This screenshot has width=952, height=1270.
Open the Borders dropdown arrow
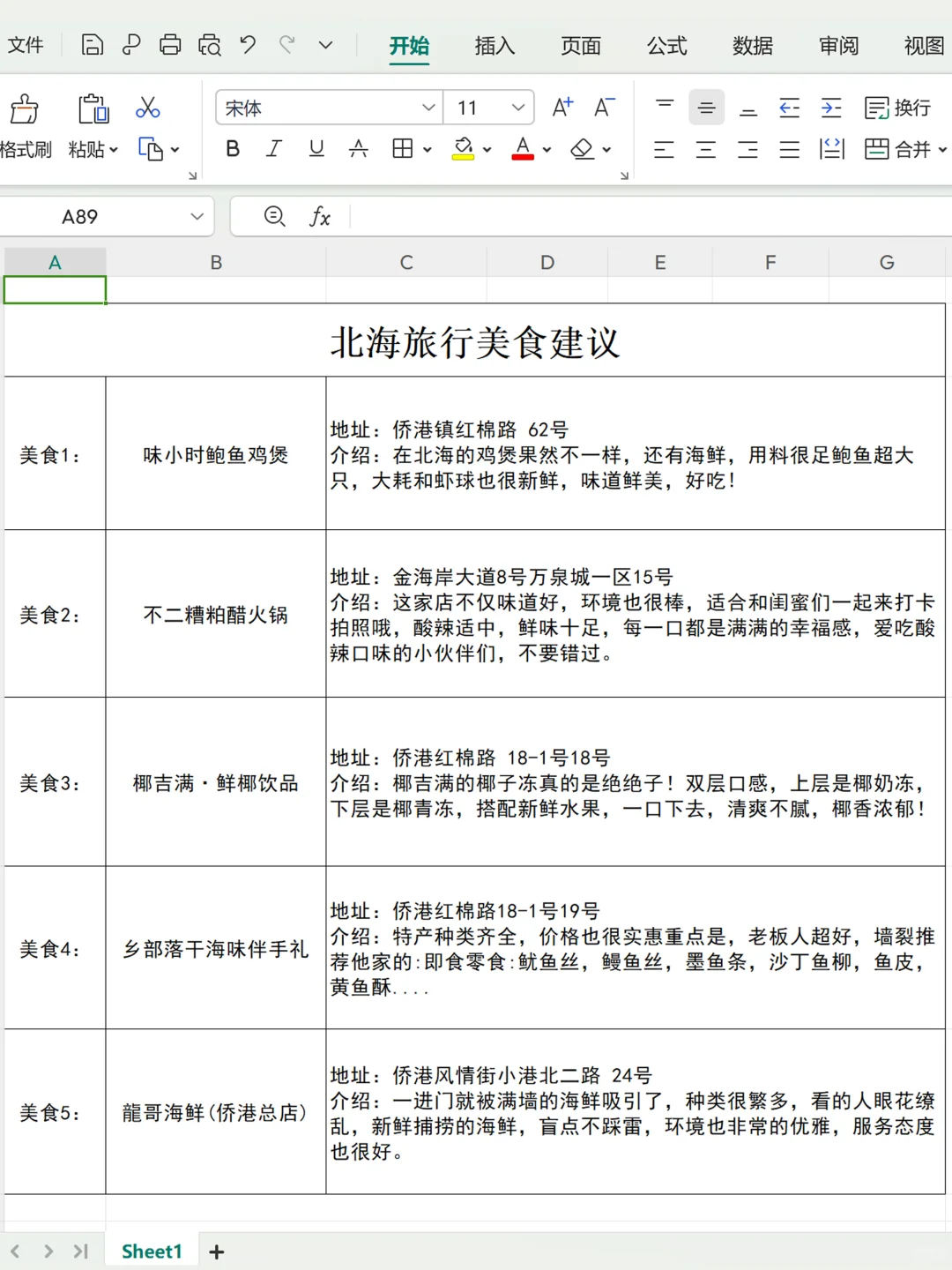[427, 150]
